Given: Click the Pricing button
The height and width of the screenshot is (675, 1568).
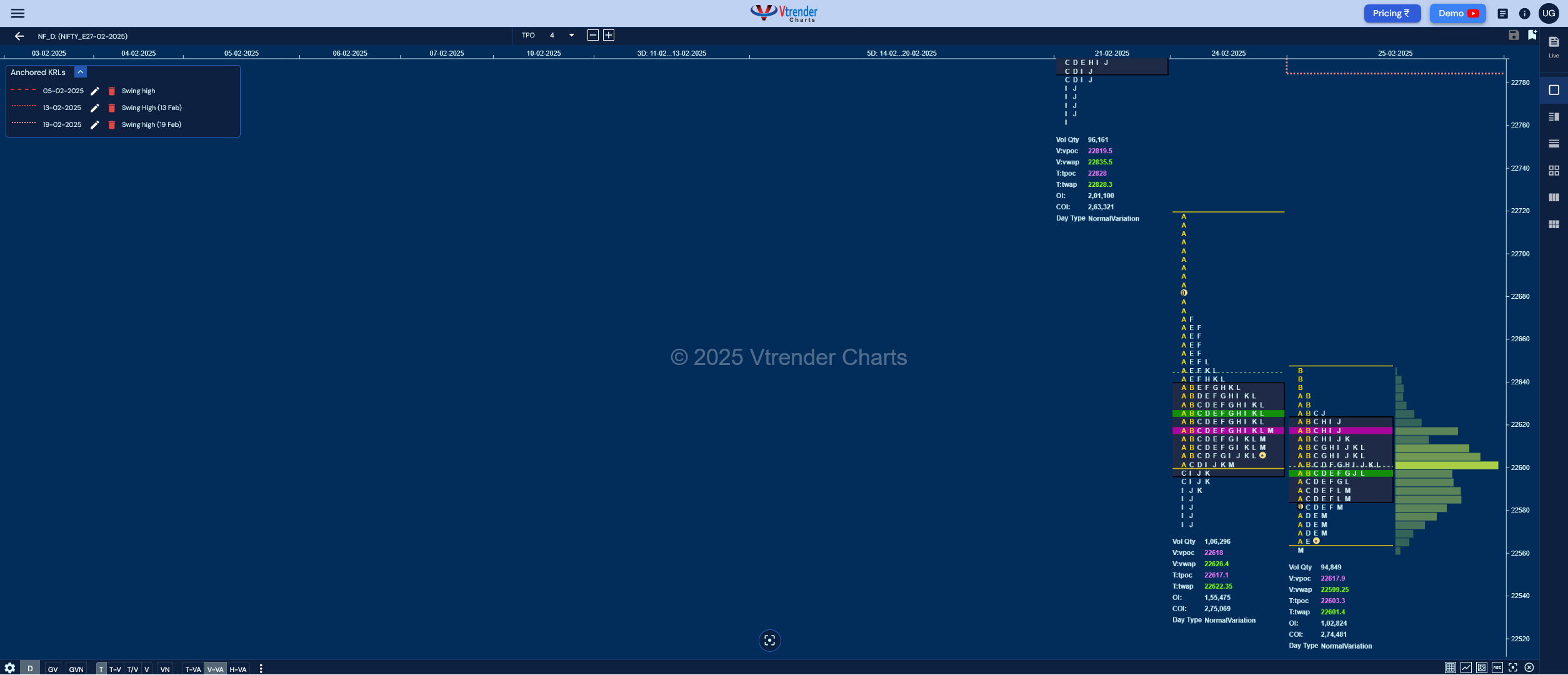Looking at the screenshot, I should [x=1392, y=14].
